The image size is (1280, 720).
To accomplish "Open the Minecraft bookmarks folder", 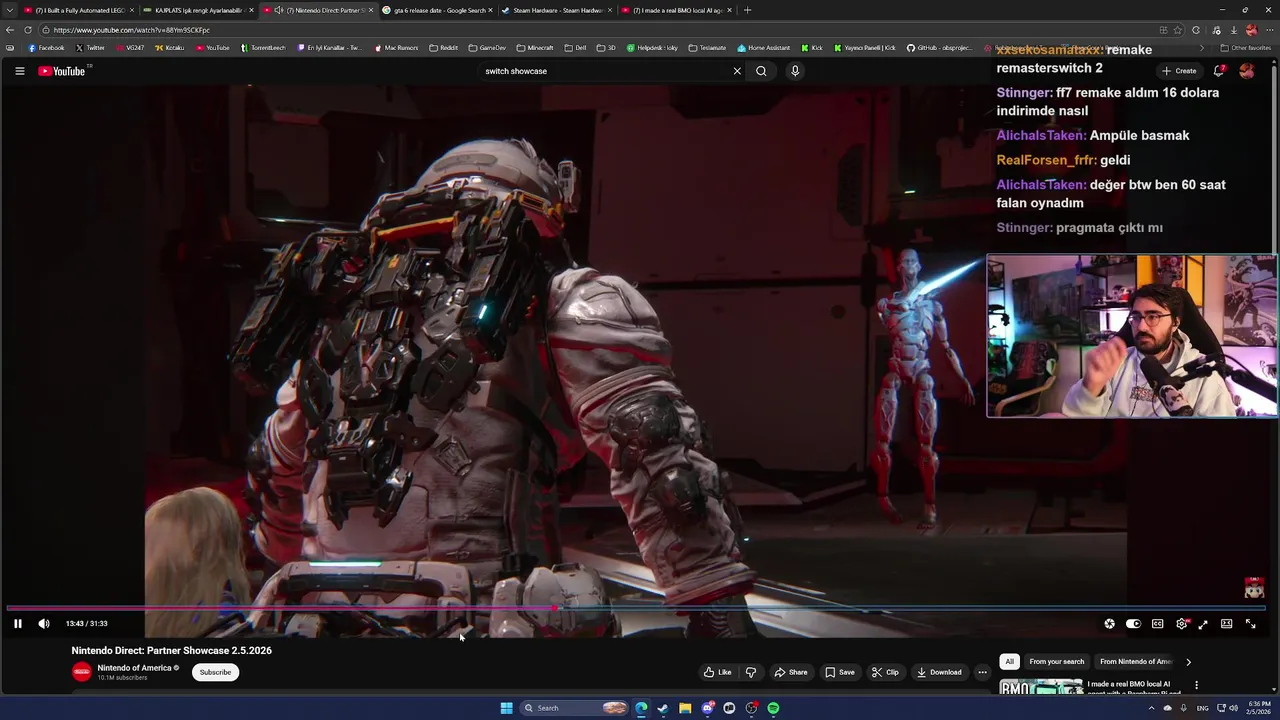I will click(535, 48).
